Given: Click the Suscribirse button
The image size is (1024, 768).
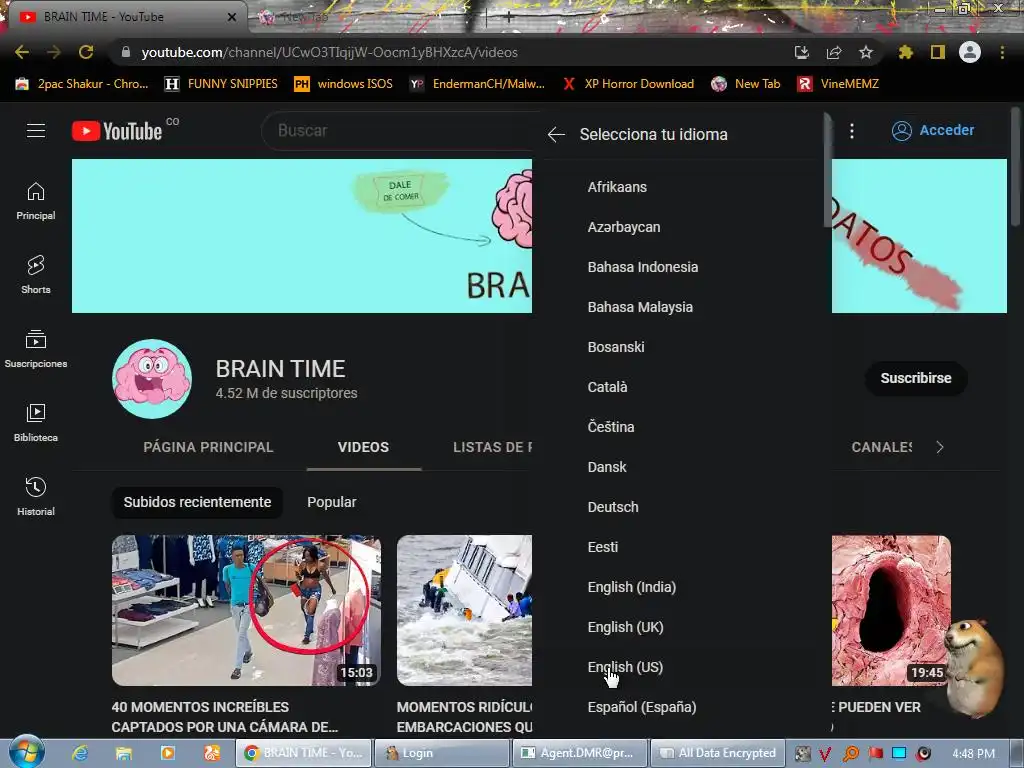Looking at the screenshot, I should tap(916, 378).
